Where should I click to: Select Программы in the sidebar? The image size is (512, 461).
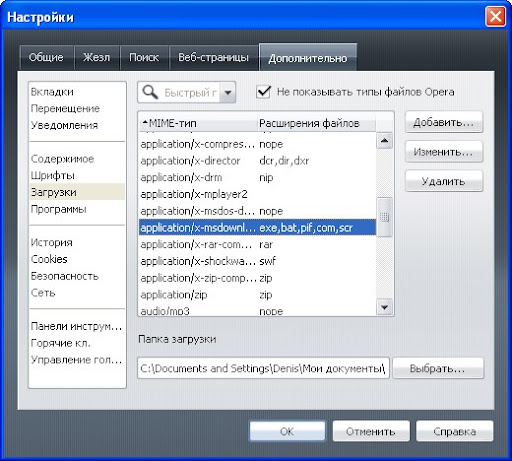tap(77, 209)
